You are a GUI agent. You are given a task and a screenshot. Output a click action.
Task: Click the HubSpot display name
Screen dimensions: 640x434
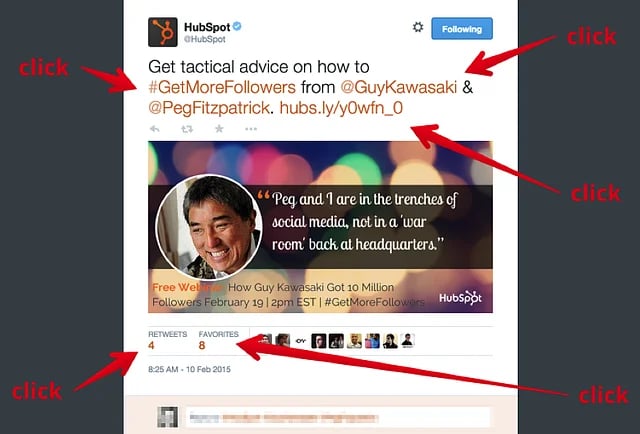pos(207,27)
